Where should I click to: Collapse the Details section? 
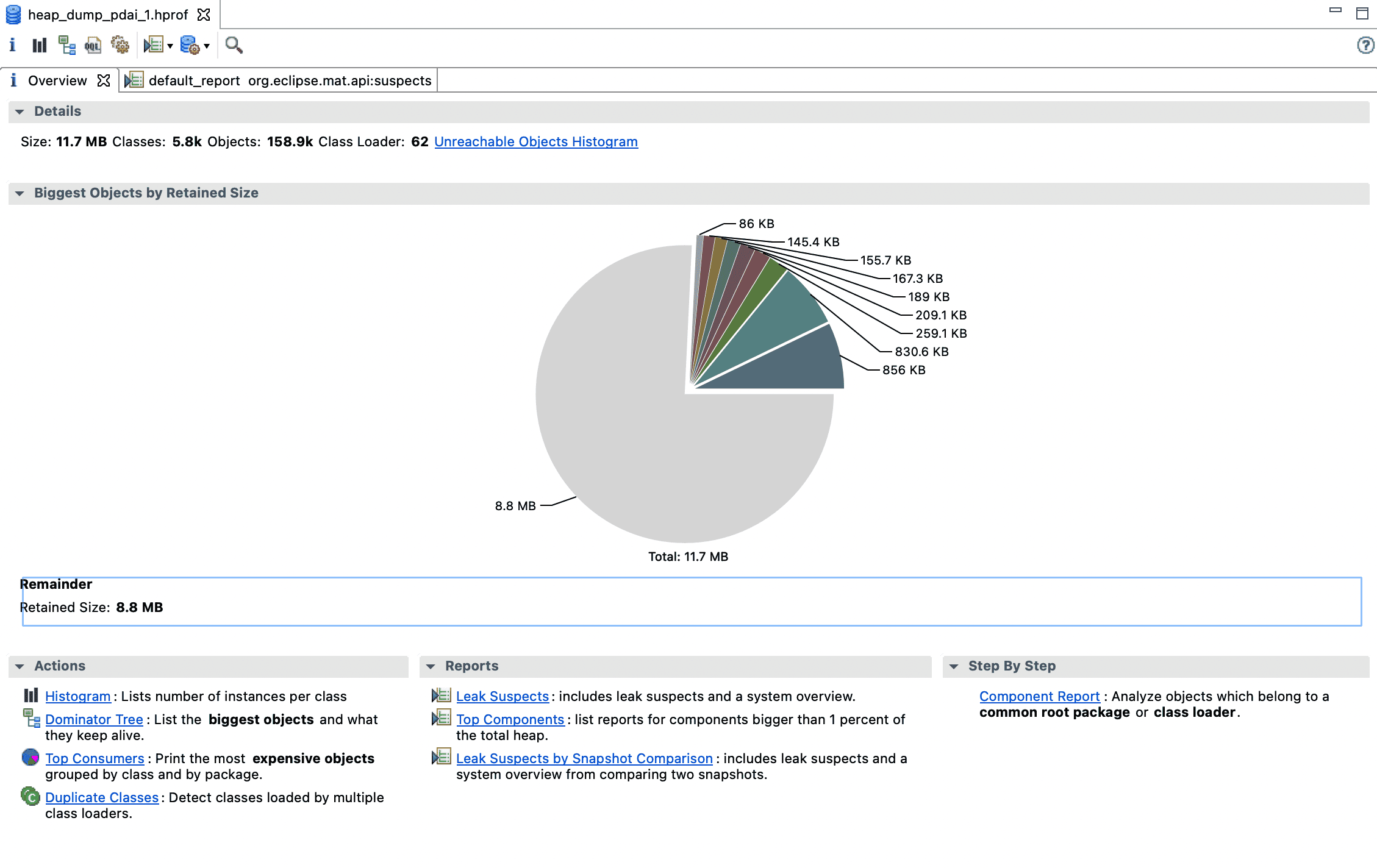20,112
